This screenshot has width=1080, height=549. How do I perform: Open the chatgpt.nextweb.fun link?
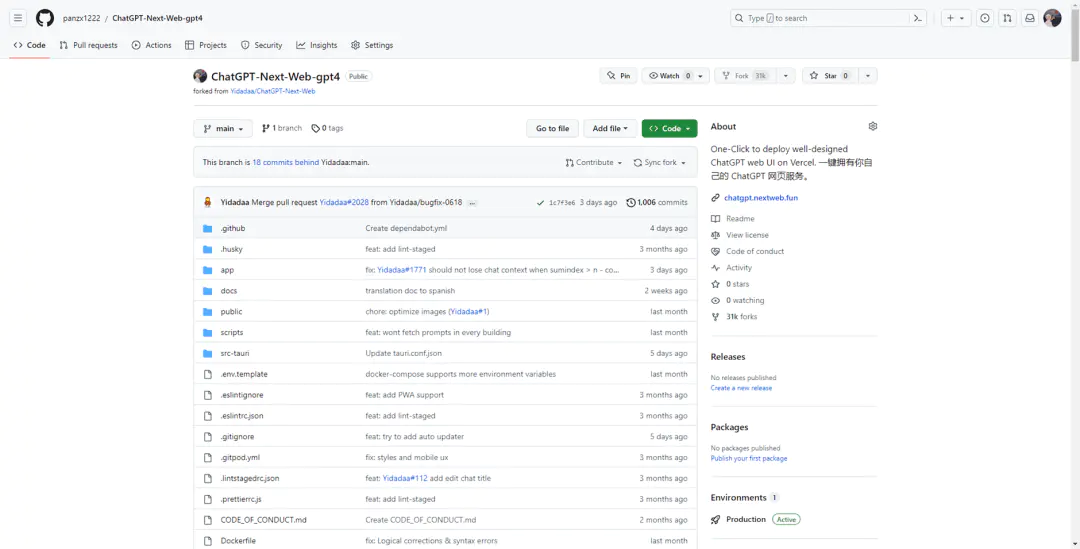760,198
